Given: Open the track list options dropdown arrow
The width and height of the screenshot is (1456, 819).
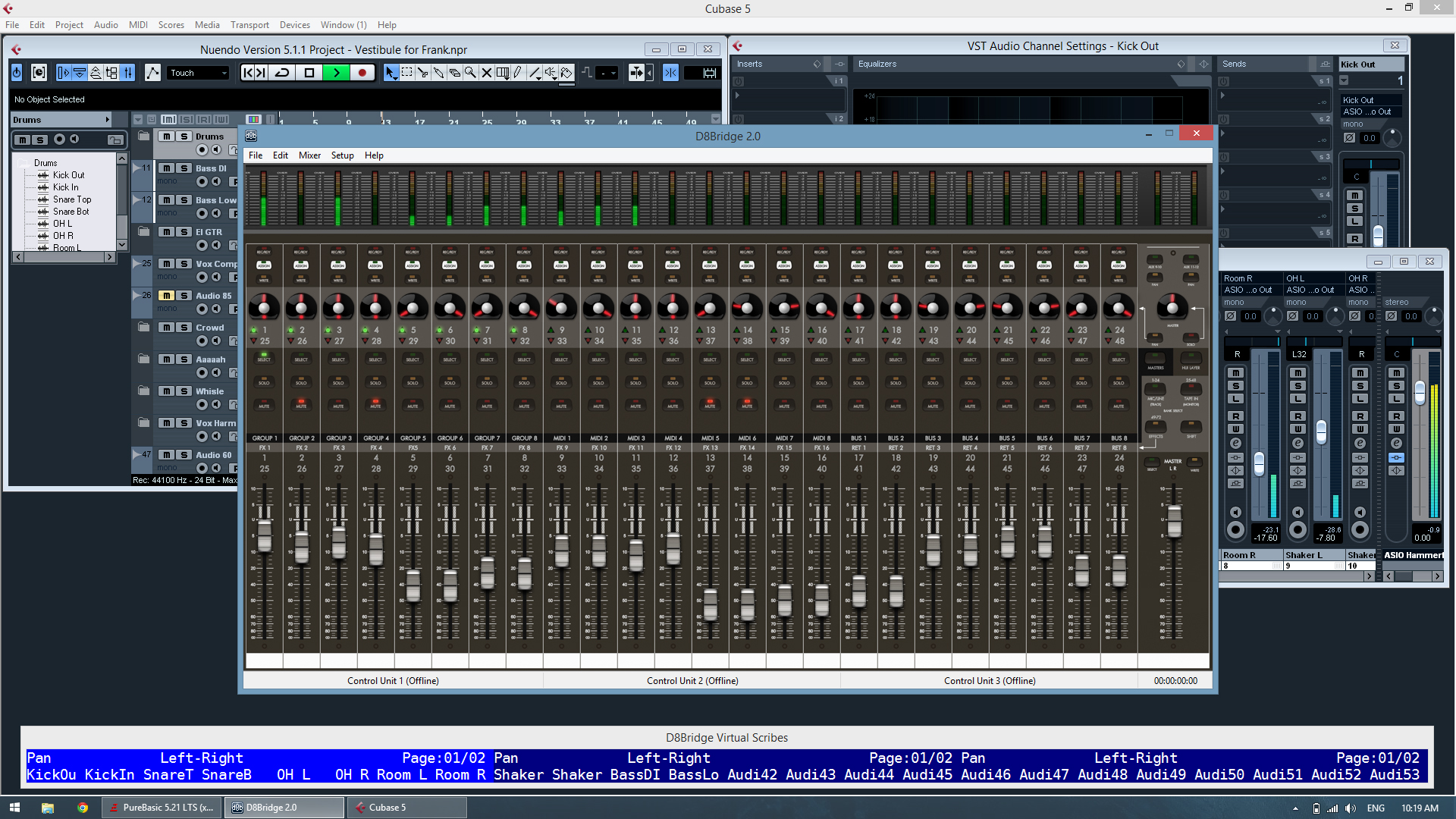Looking at the screenshot, I should click(138, 120).
